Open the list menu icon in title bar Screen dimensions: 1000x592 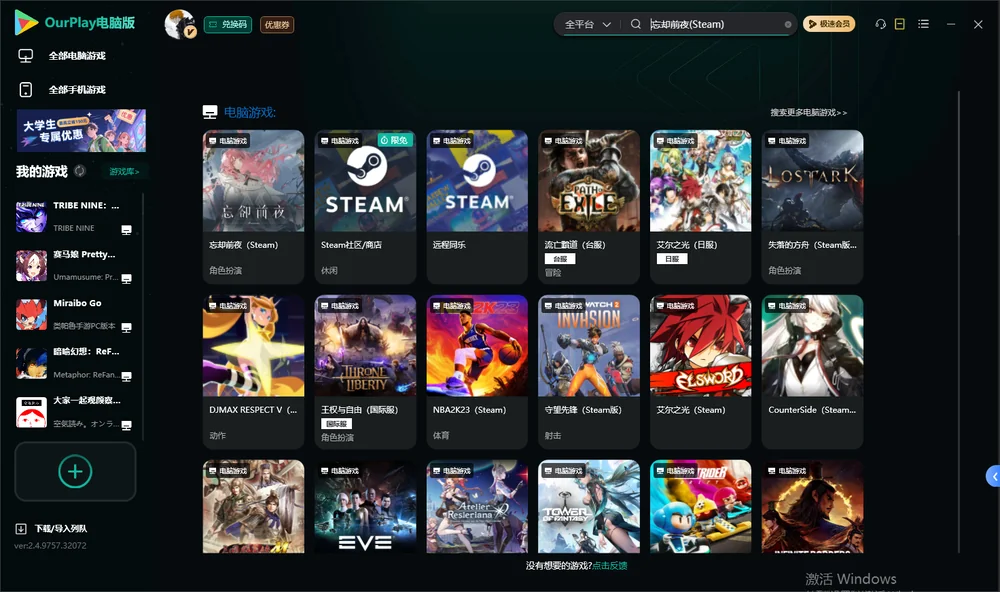click(x=923, y=24)
